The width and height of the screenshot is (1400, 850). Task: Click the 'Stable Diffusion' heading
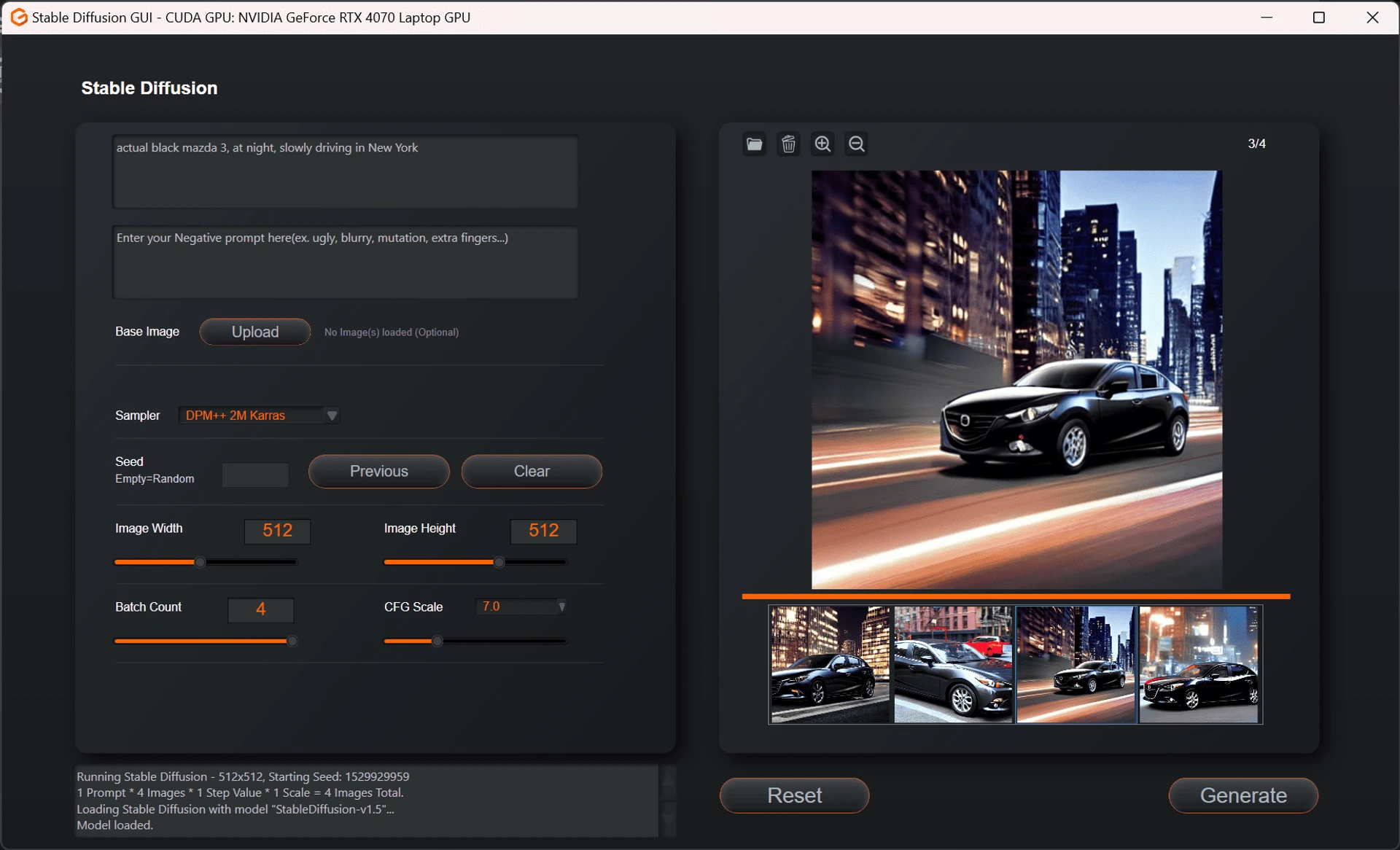coord(149,88)
